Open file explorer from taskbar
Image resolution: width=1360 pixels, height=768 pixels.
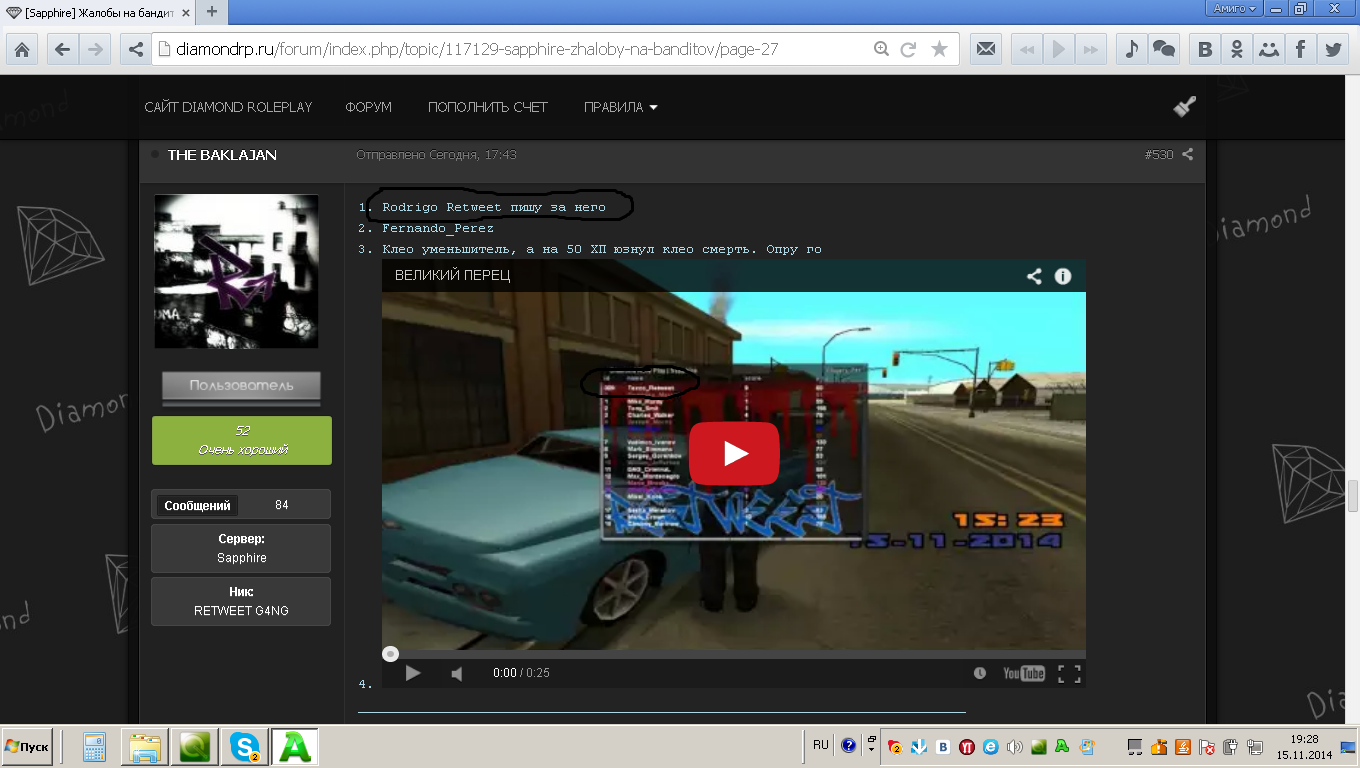click(x=145, y=747)
